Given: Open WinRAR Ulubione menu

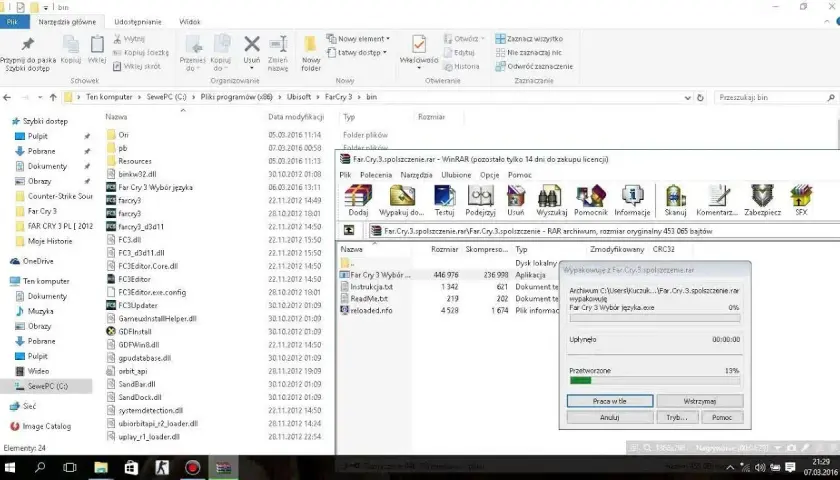Looking at the screenshot, I should (x=456, y=175).
